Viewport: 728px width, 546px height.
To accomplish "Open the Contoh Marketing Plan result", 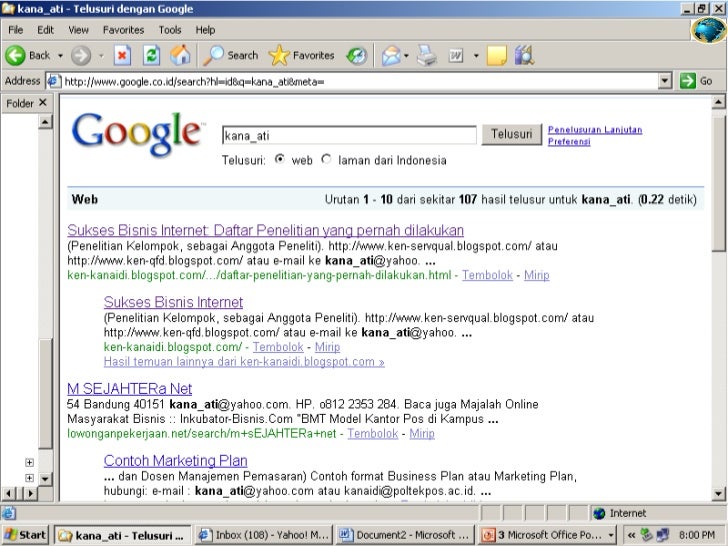I will click(x=176, y=461).
